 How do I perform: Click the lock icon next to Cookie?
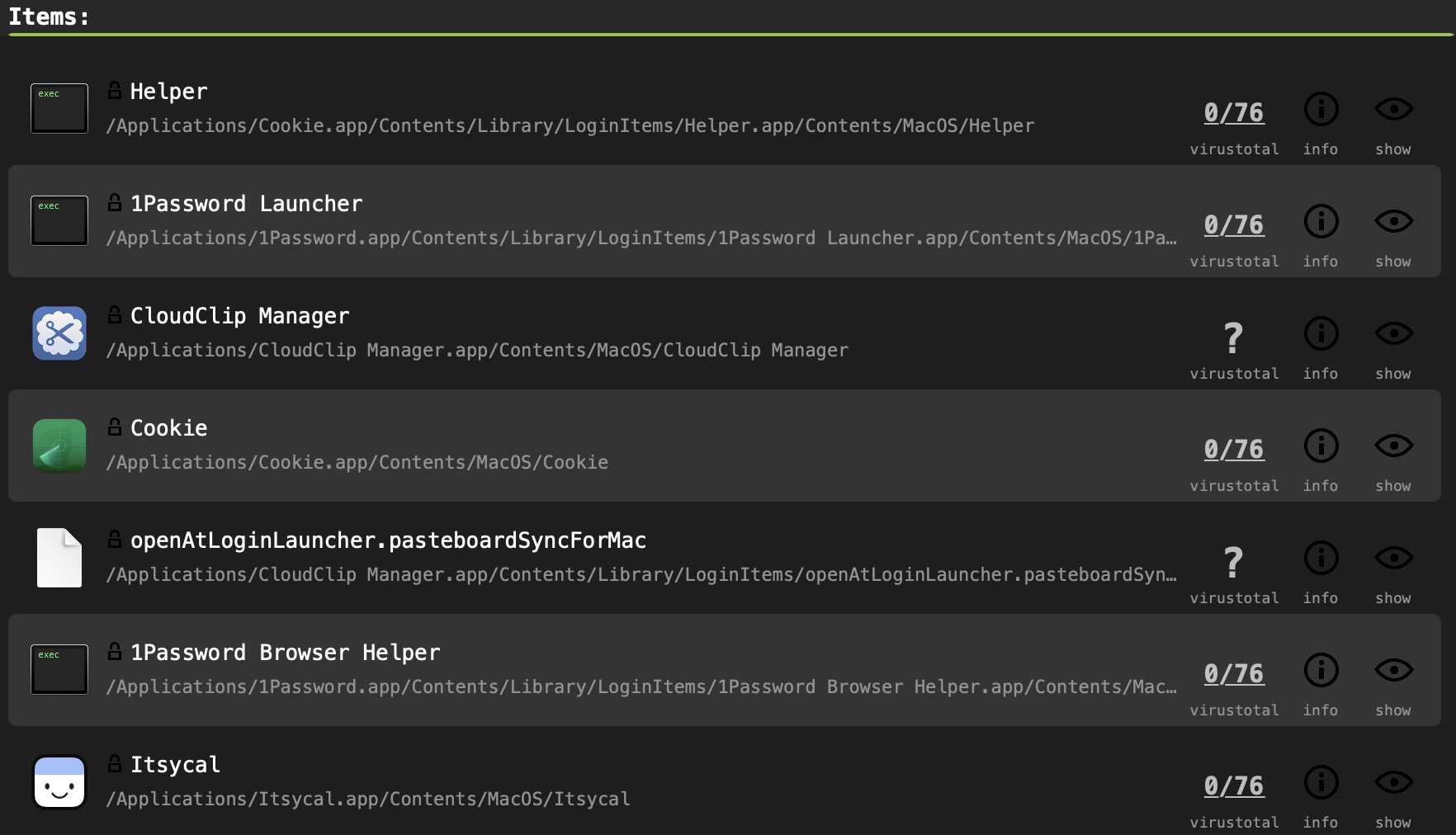click(115, 427)
